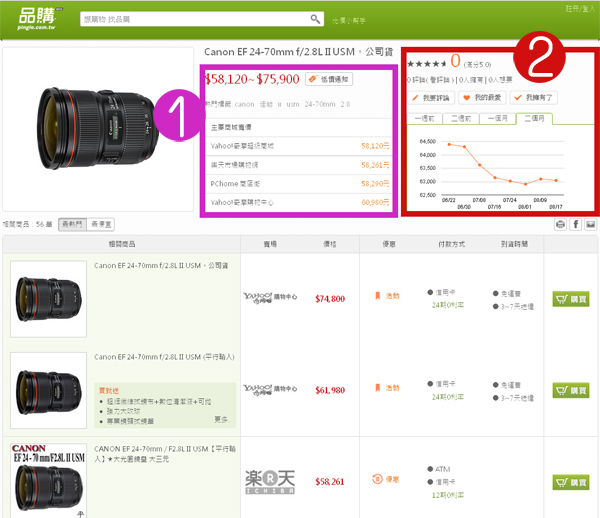The width and height of the screenshot is (600, 518).
Task: Click the Yahoo shopping logo in $74,800 row
Action: 270,297
